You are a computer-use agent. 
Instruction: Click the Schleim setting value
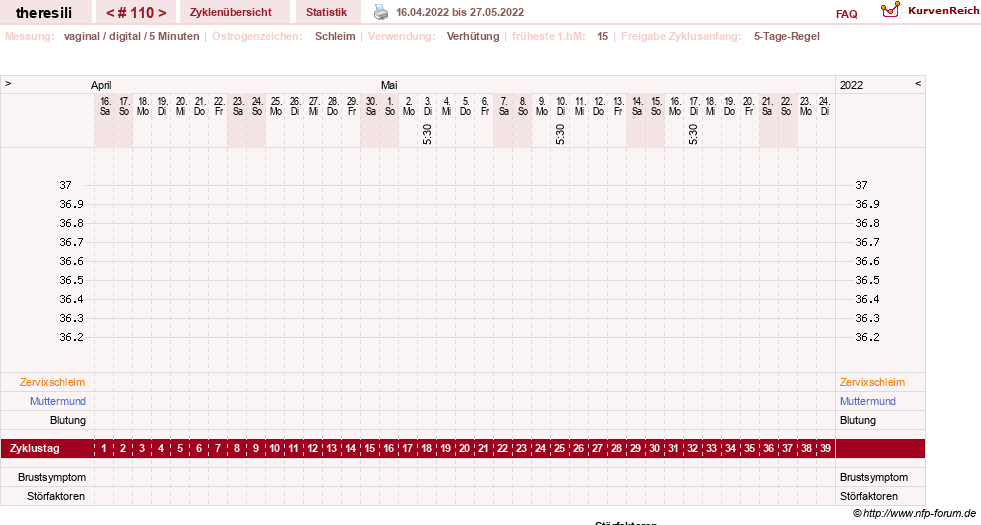(335, 36)
